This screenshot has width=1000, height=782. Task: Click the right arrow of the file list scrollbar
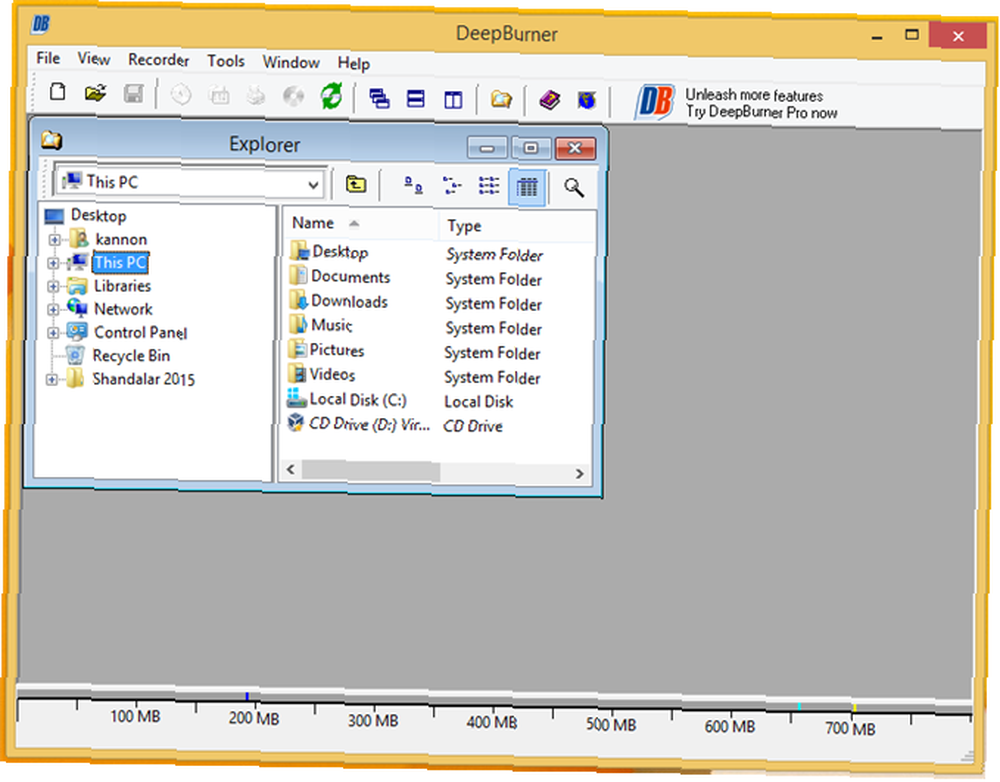coord(579,474)
